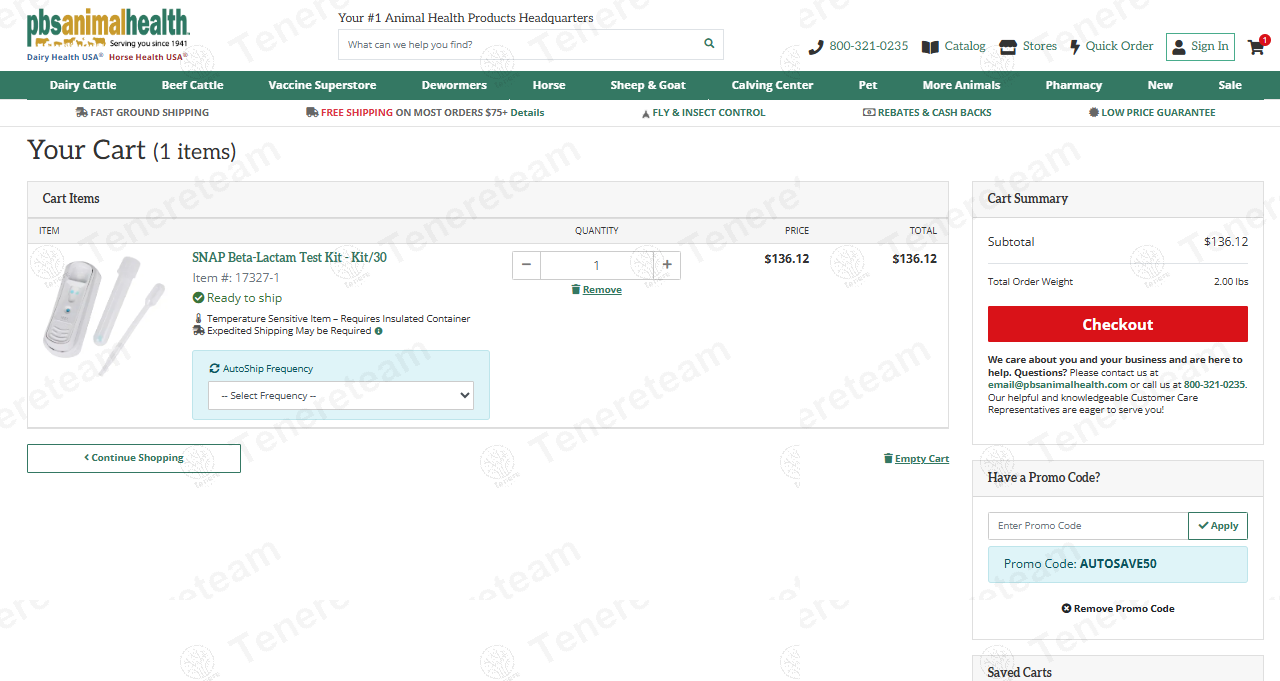This screenshot has height=681, width=1280.
Task: Remove promo code via the x icon
Action: [x=1066, y=608]
